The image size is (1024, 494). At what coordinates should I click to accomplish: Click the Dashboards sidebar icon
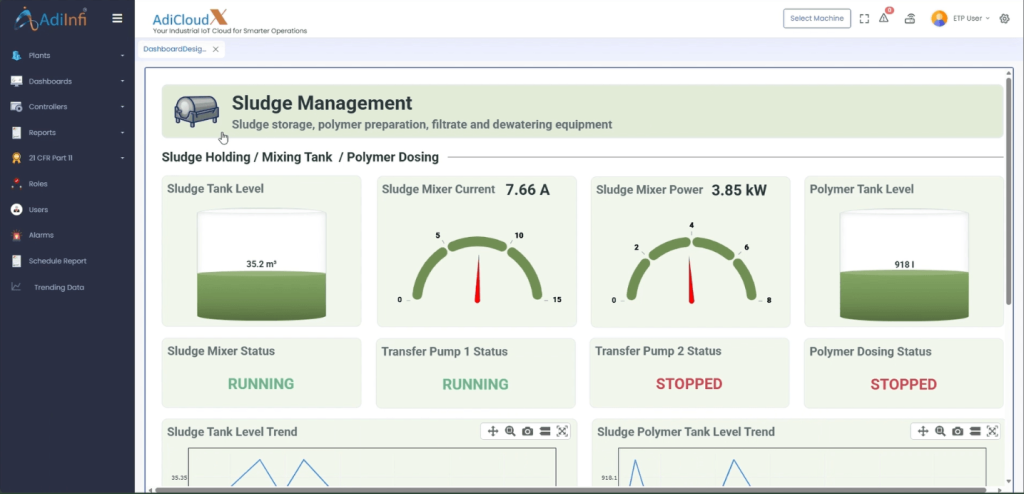[x=16, y=81]
